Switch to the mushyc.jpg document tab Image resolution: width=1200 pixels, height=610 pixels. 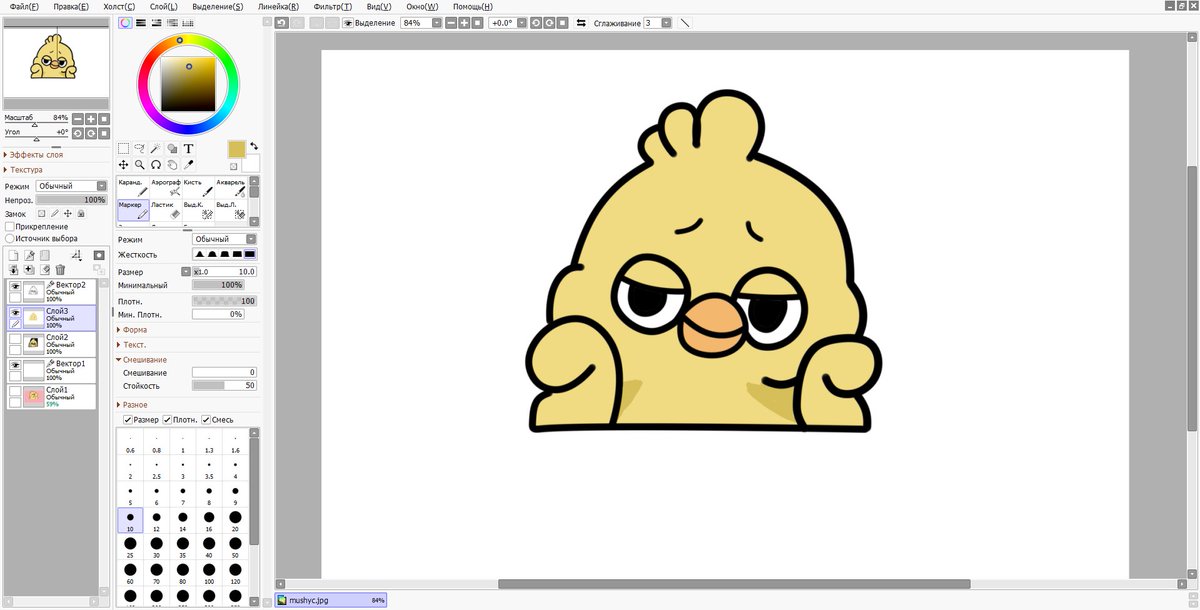pos(331,600)
